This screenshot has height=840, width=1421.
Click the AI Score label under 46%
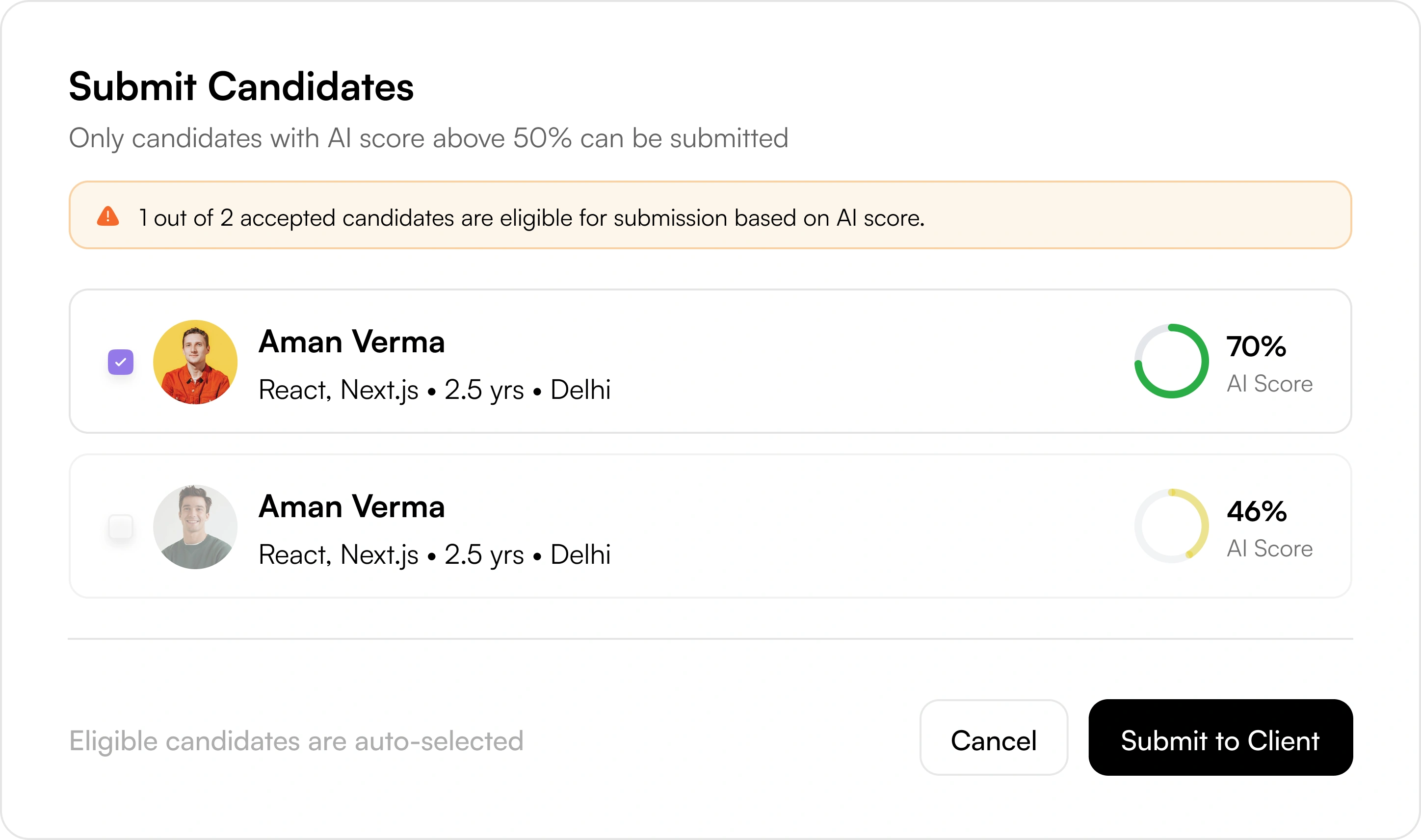pos(1269,549)
